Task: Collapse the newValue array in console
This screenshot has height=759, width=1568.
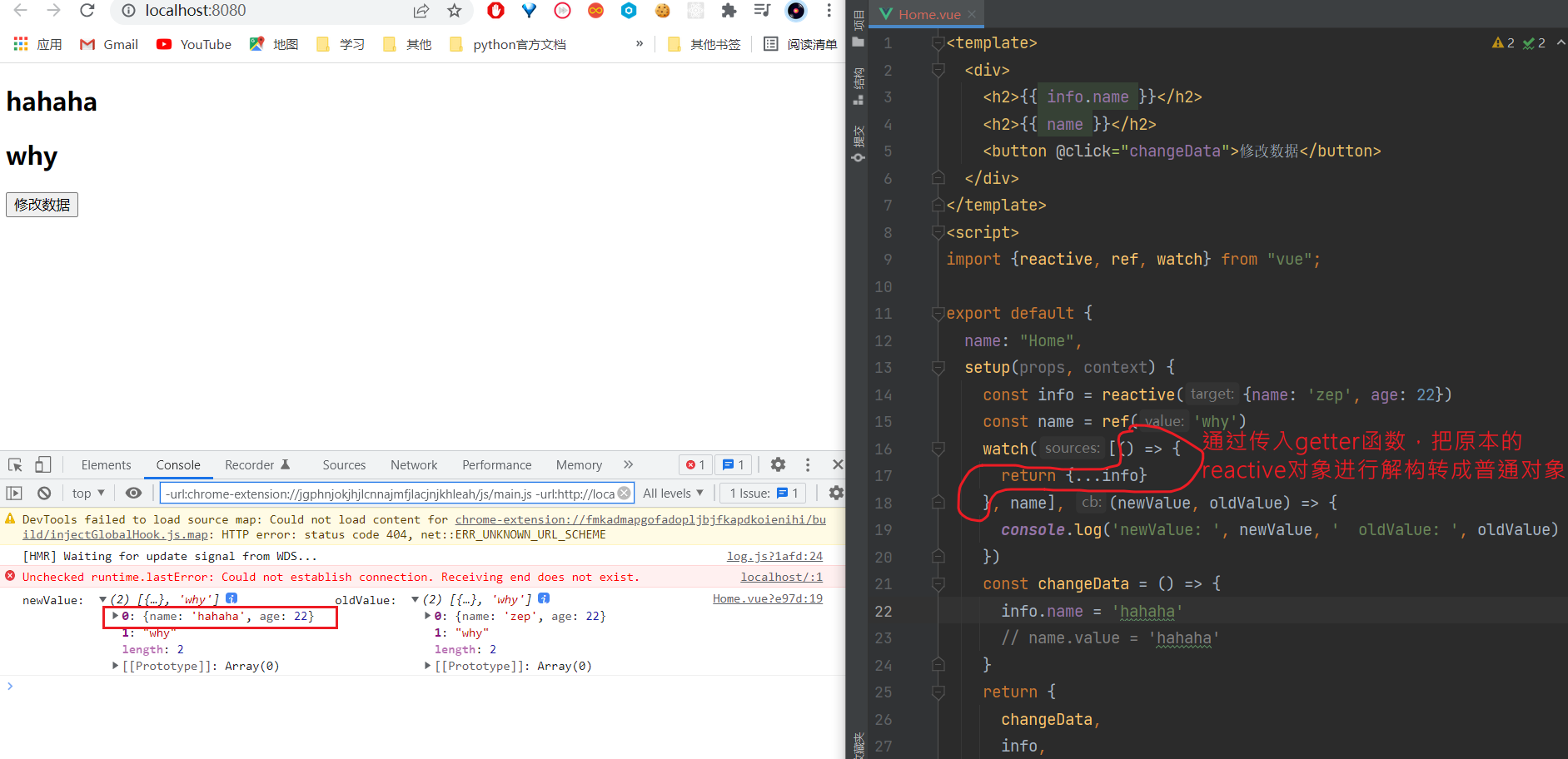Action: click(103, 599)
